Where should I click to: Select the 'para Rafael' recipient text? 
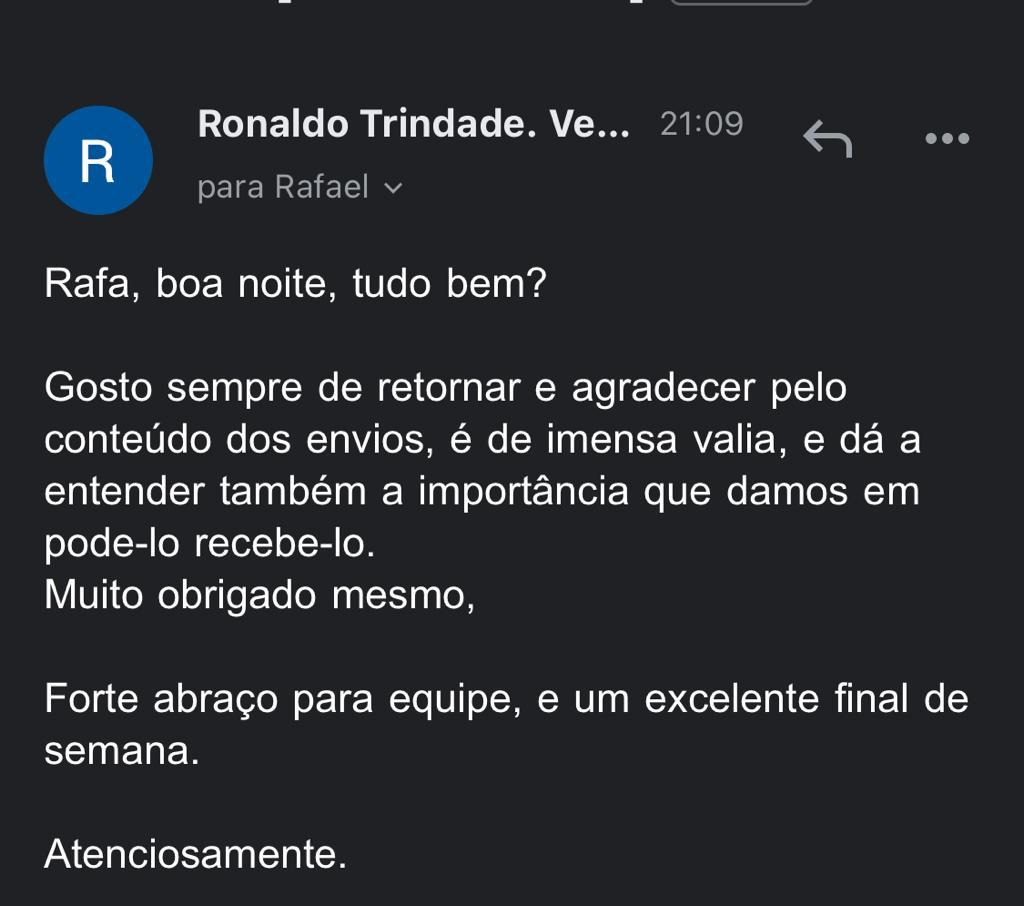[283, 187]
